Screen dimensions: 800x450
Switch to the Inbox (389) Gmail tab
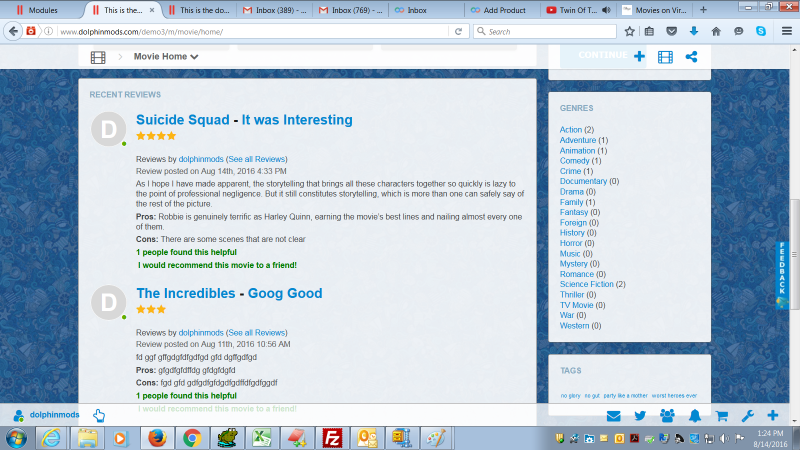coord(274,10)
